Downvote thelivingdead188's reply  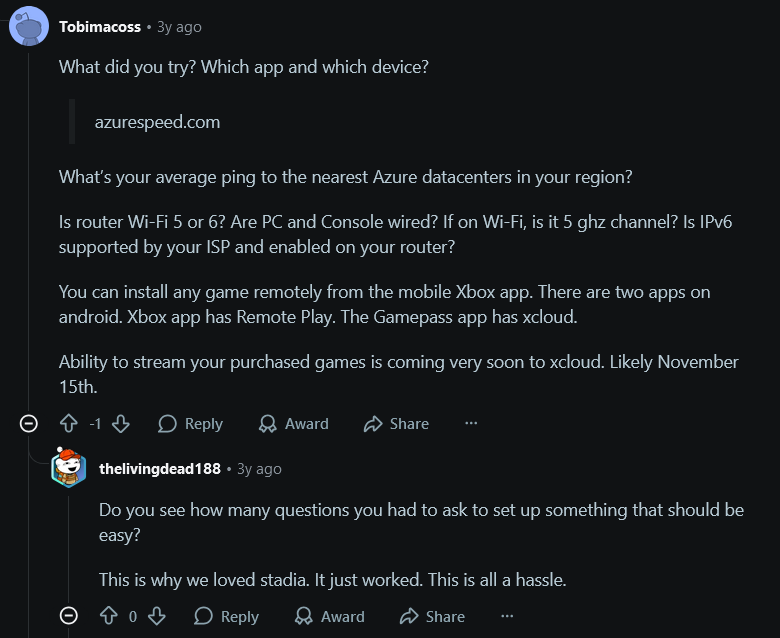point(157,616)
